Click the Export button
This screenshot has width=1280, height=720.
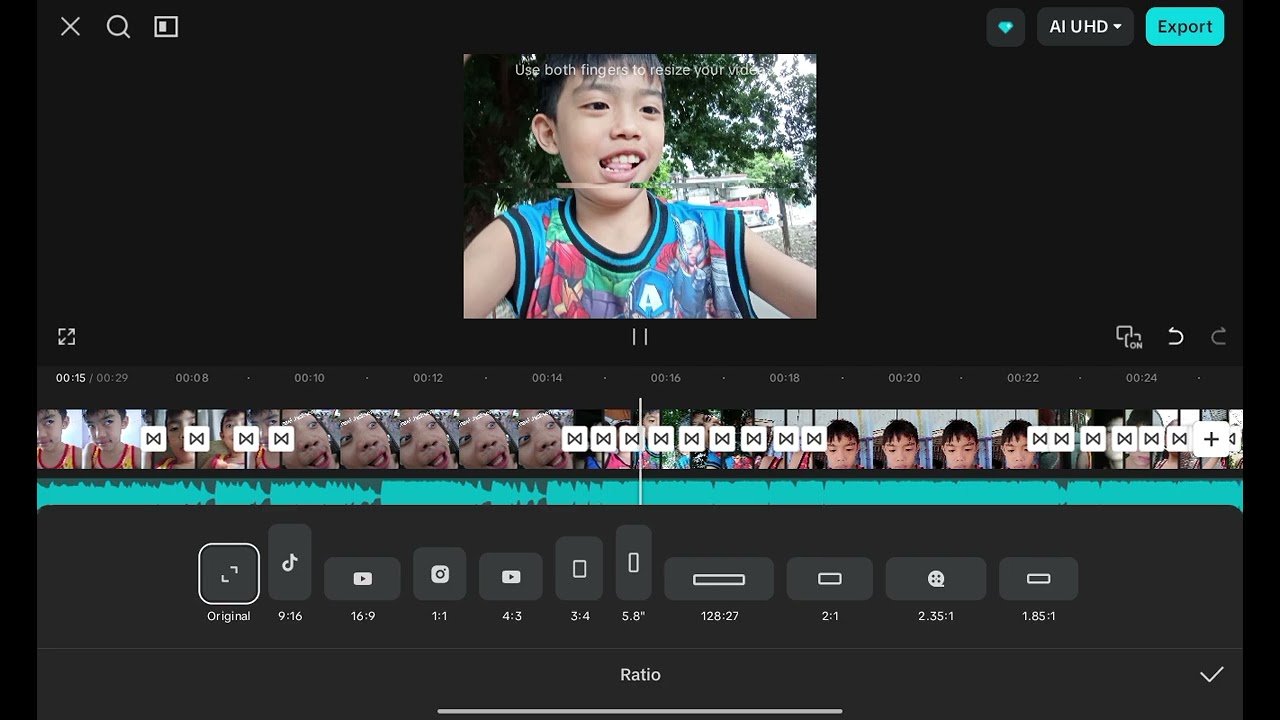pos(1185,27)
